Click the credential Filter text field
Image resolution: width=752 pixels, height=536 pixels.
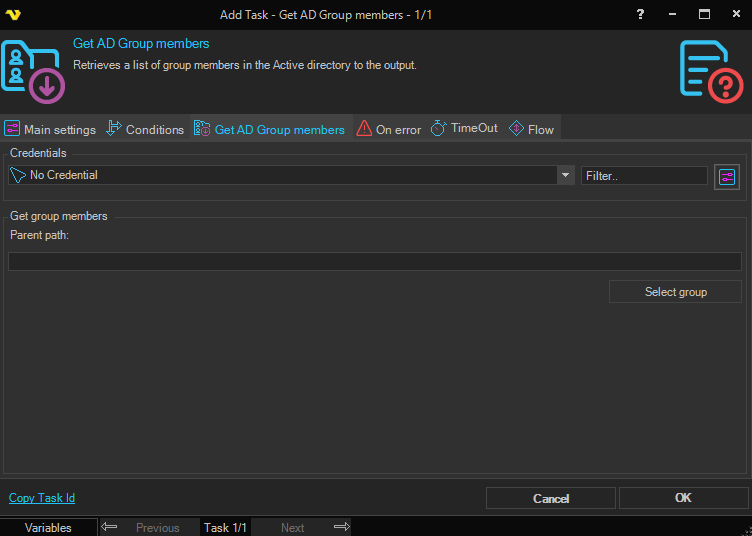point(644,175)
